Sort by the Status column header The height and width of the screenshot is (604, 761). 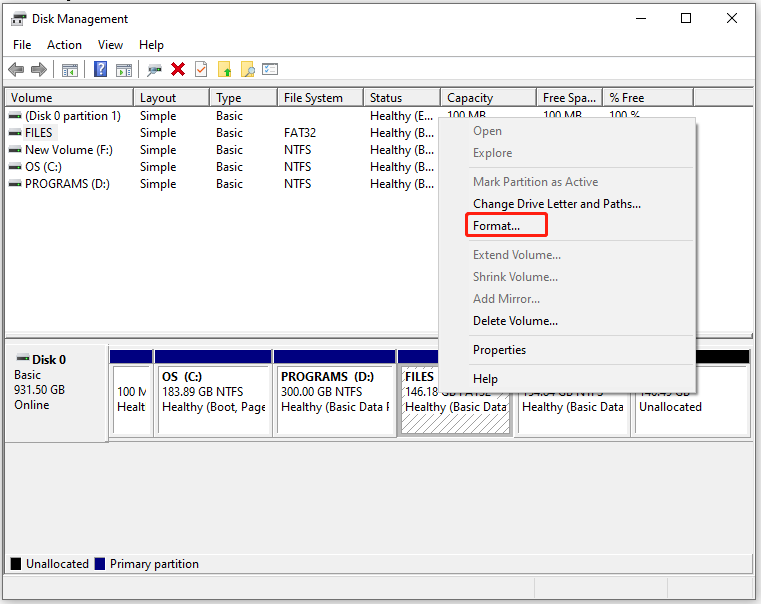(402, 98)
